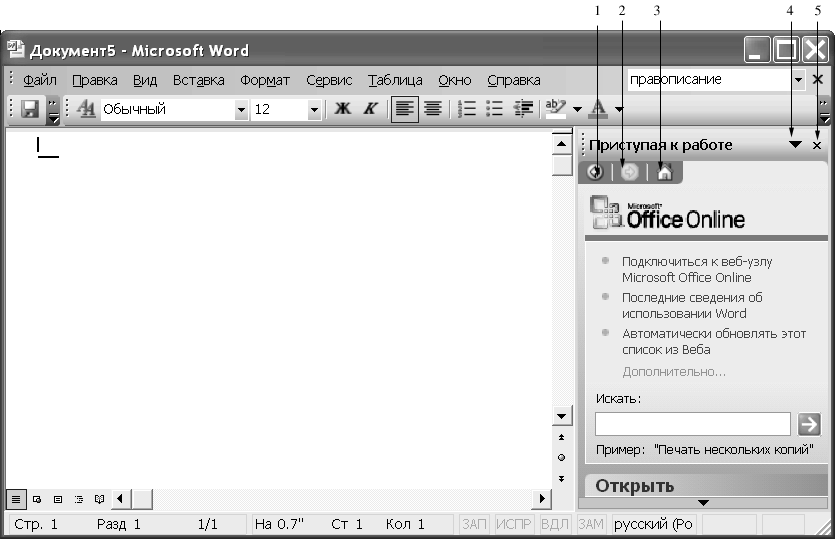Open Select Browse Object circle button
This screenshot has height=539, width=835.
(x=561, y=458)
